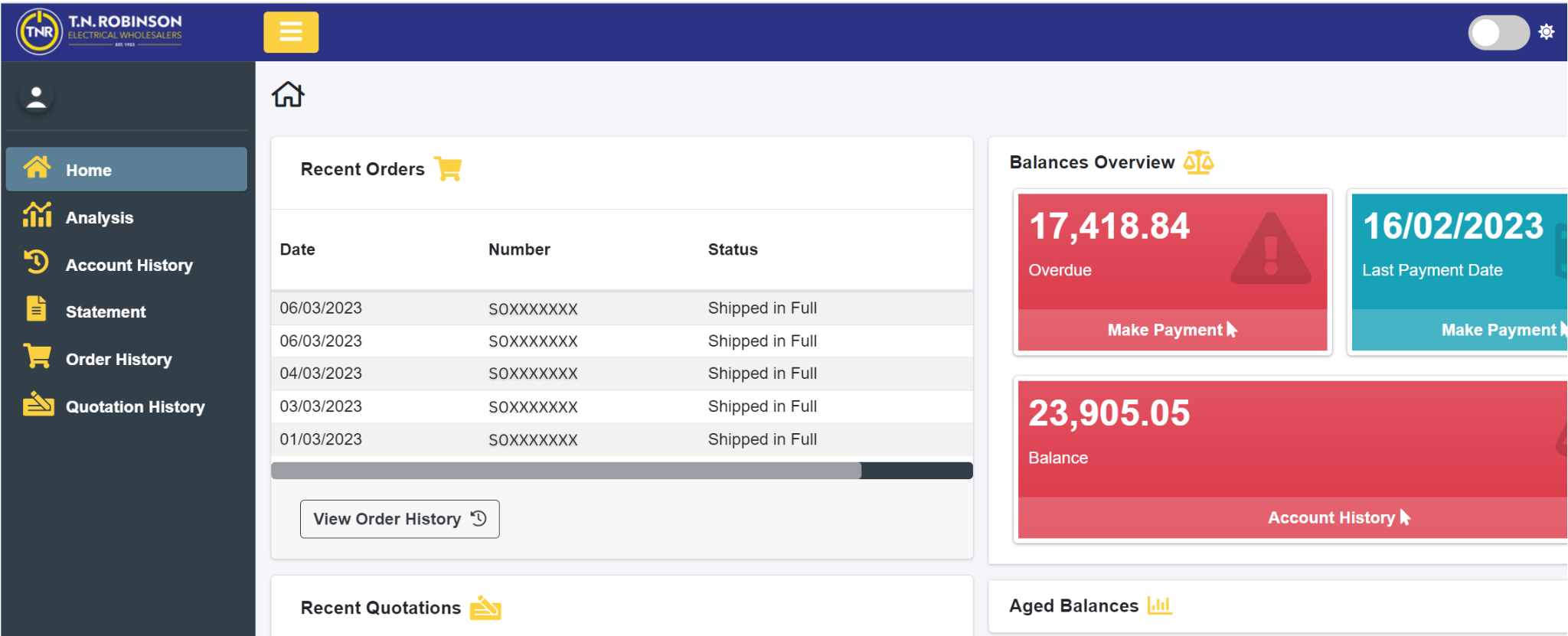Viewport: 1568px width, 636px height.
Task: Click the 16/02/2023 last payment date
Action: (1453, 226)
